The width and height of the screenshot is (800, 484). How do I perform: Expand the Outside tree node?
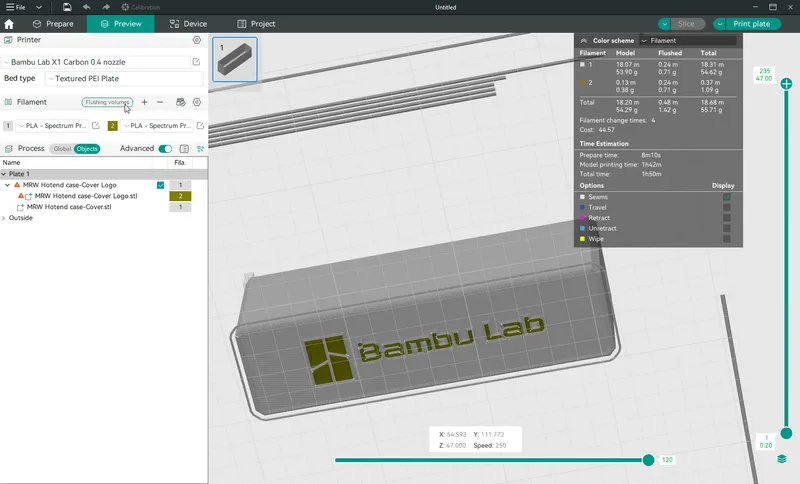[x=4, y=218]
